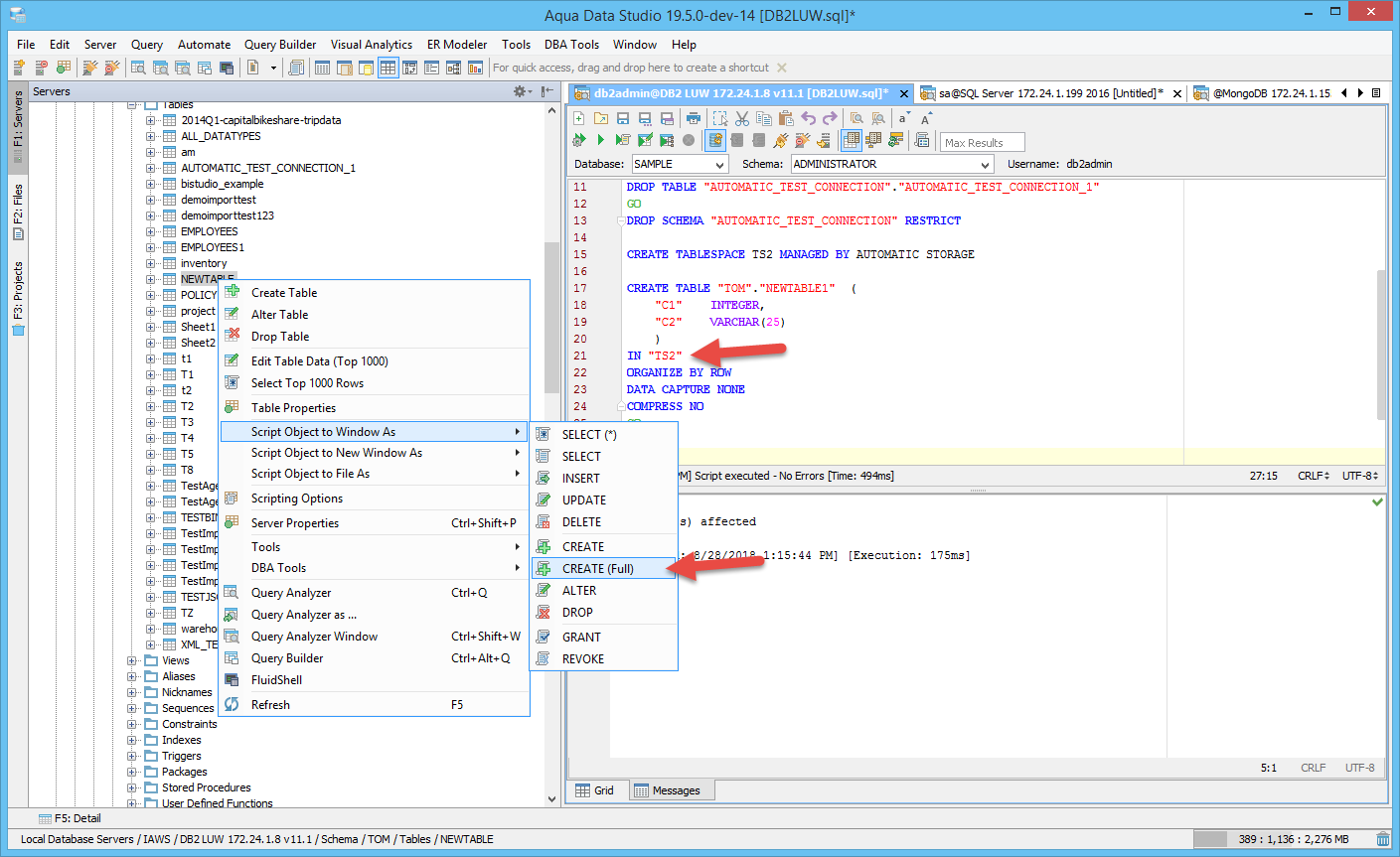Open the DBA Tools menu in menu bar

(x=571, y=45)
